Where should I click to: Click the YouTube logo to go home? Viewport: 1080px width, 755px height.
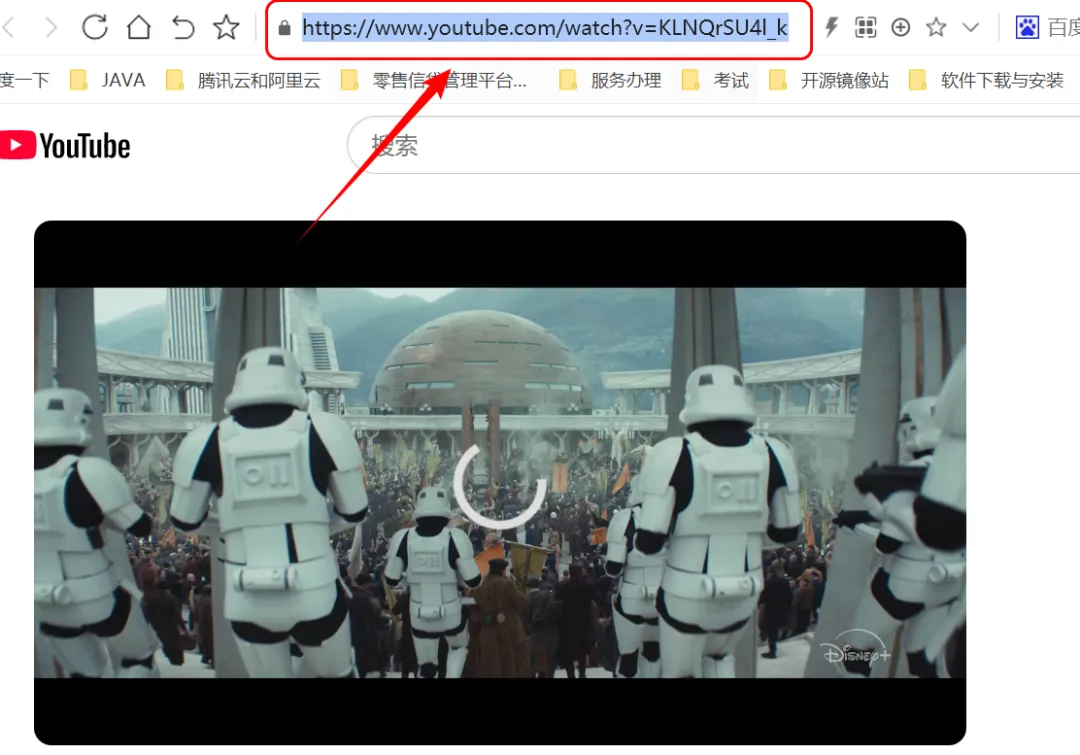point(65,145)
